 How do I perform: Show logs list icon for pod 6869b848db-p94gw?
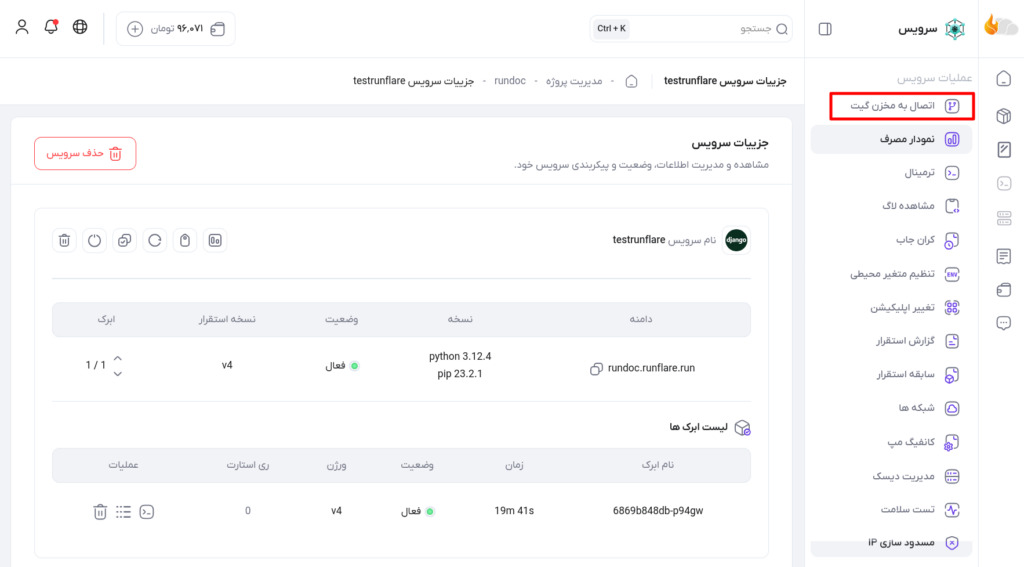click(123, 511)
